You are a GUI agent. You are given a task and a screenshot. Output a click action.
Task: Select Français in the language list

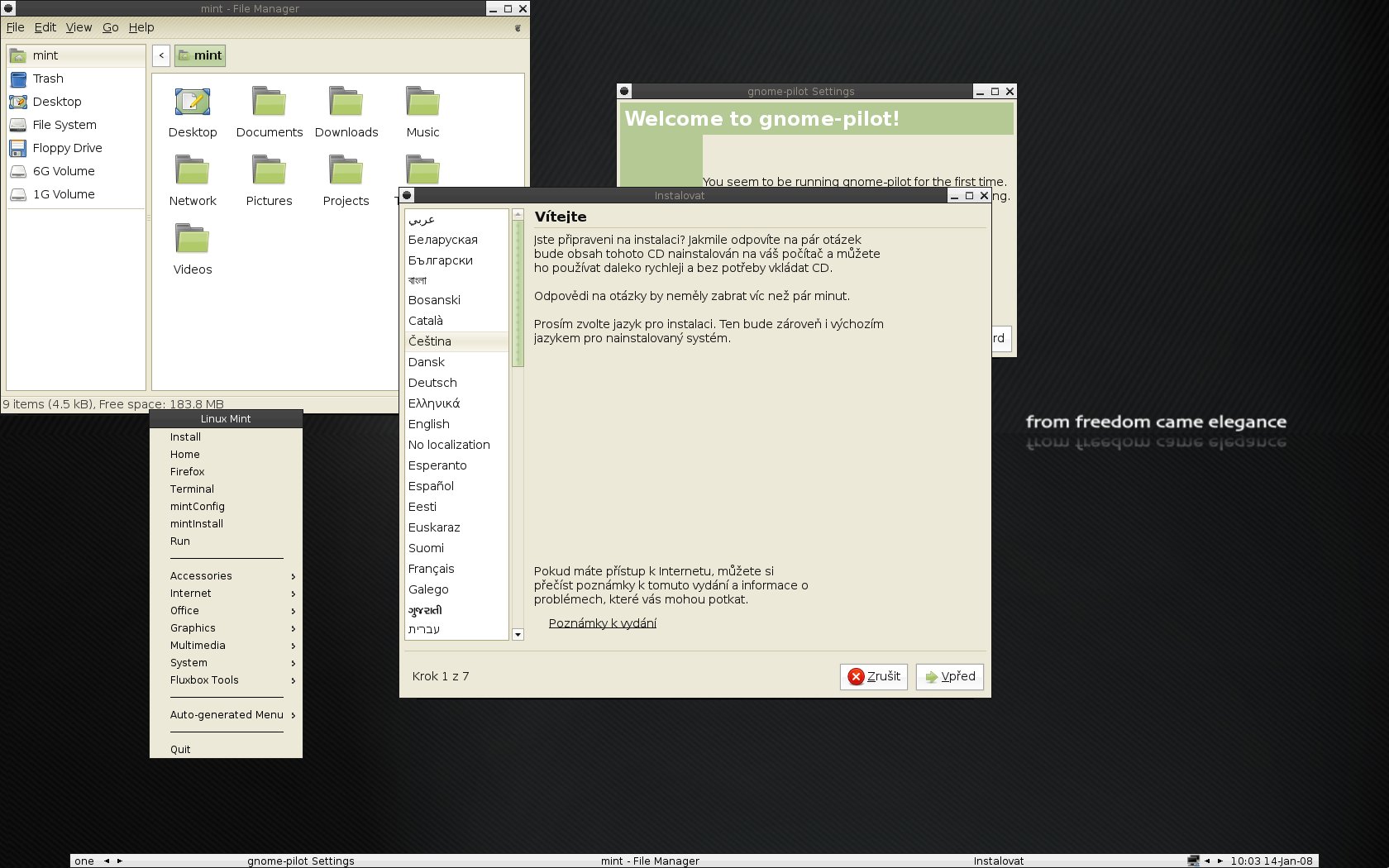[x=456, y=569]
